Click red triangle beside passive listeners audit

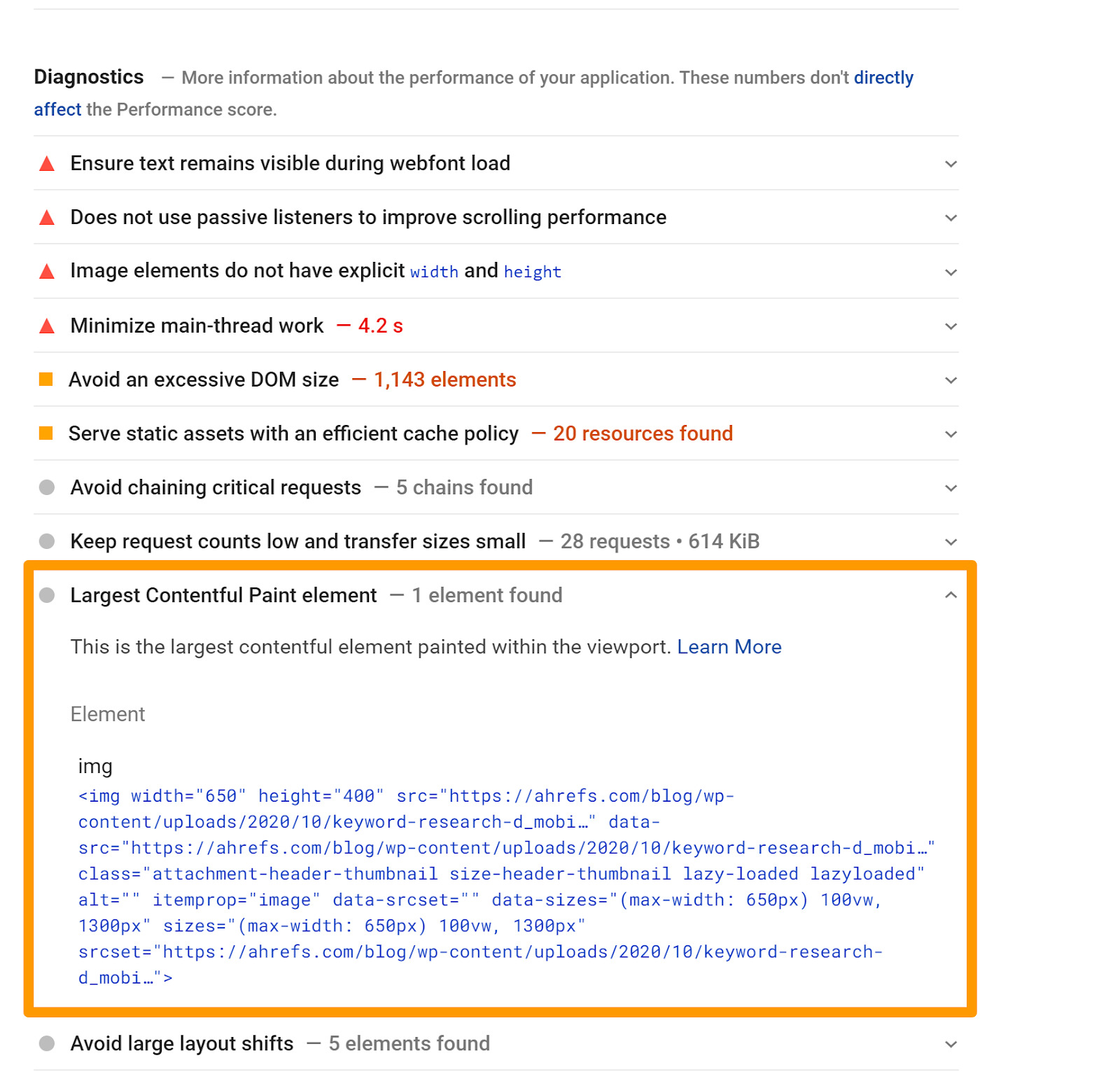[47, 218]
